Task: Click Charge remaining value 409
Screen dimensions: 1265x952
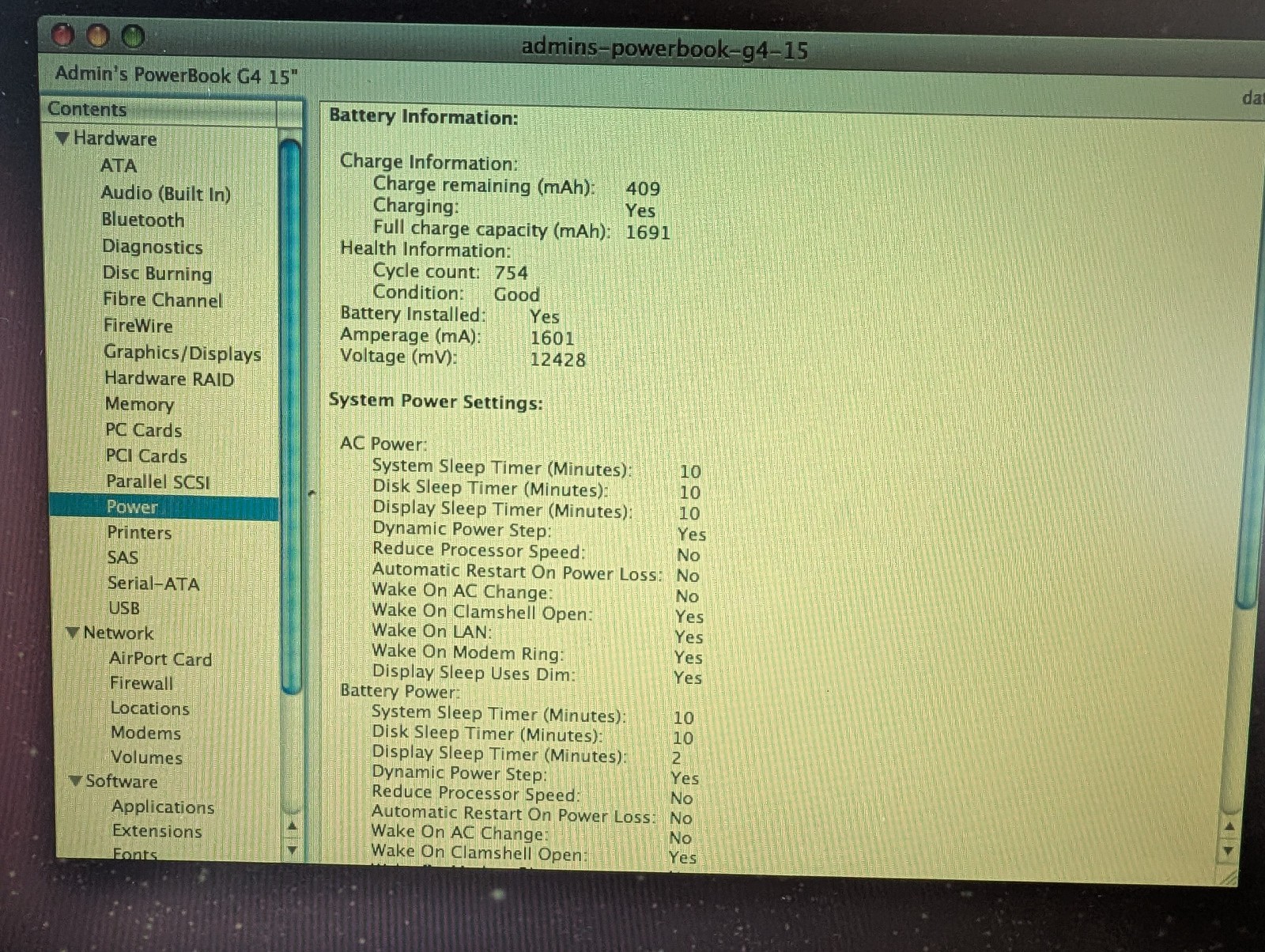Action: point(643,188)
